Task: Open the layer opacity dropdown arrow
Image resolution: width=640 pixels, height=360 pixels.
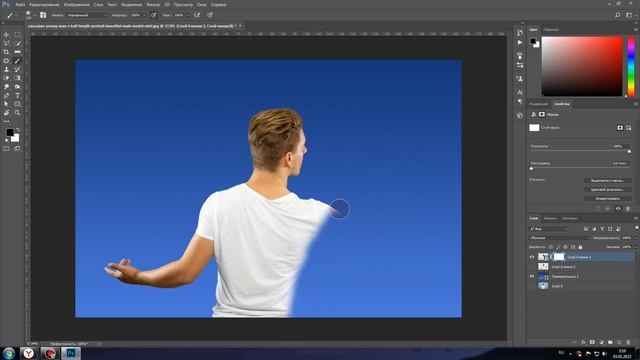Action: 636,238
